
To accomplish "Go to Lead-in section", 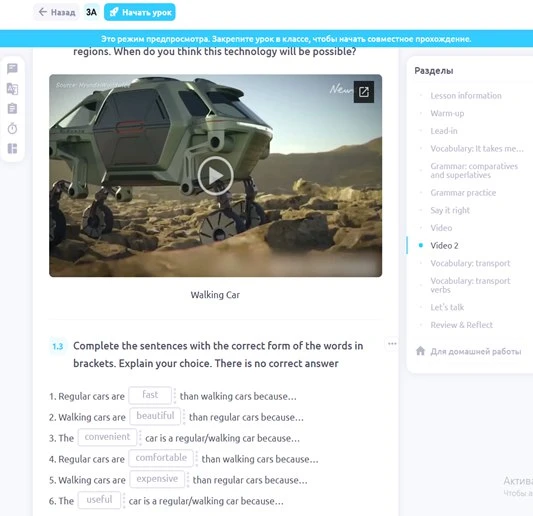I will (444, 131).
